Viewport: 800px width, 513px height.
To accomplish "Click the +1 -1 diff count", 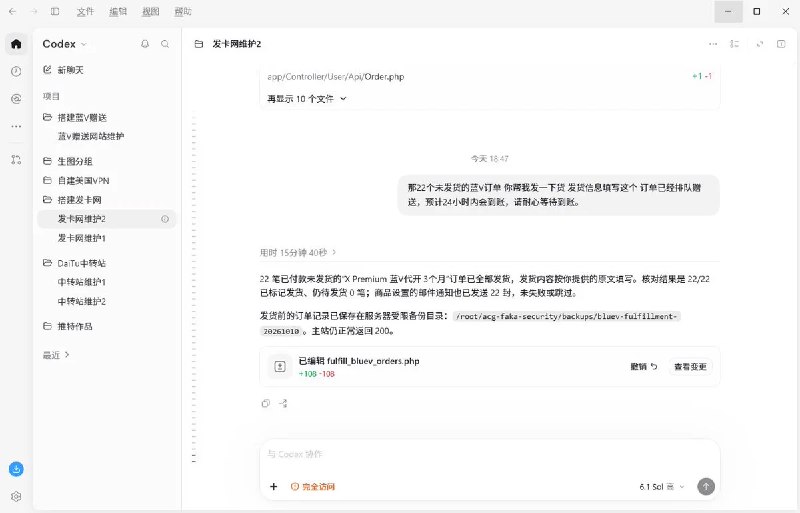I will tap(702, 76).
